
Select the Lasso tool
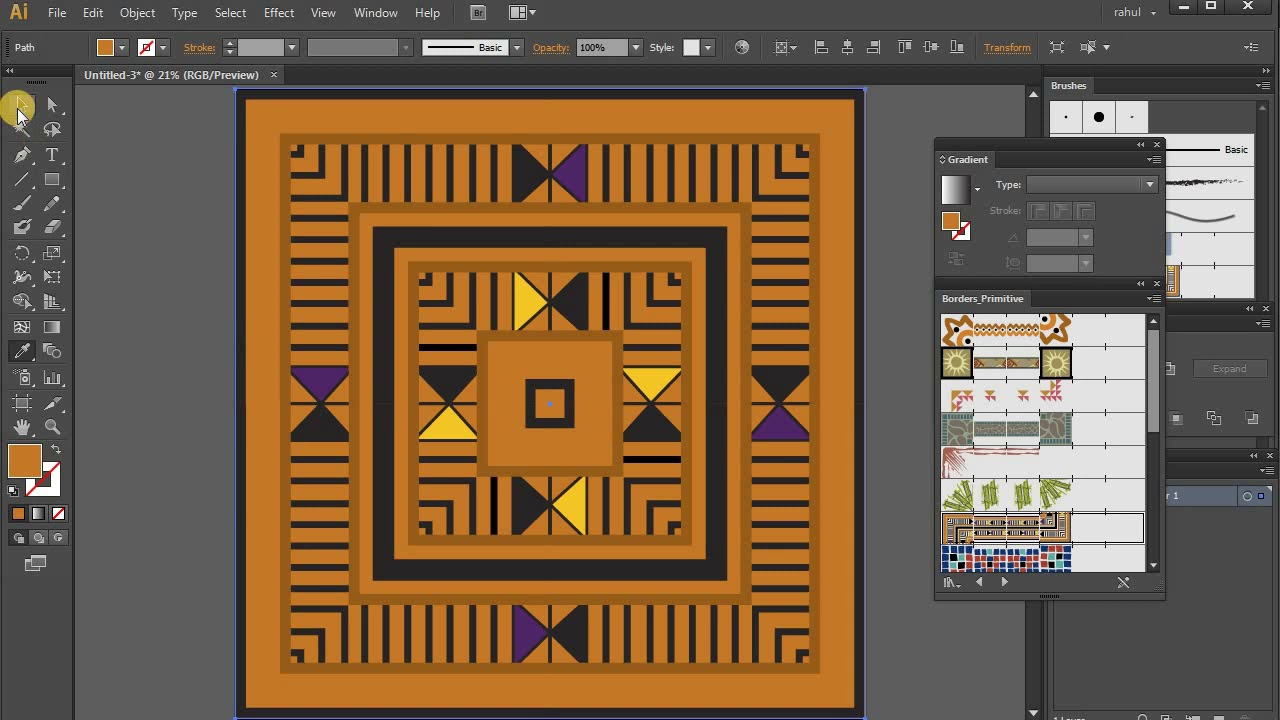(x=52, y=129)
